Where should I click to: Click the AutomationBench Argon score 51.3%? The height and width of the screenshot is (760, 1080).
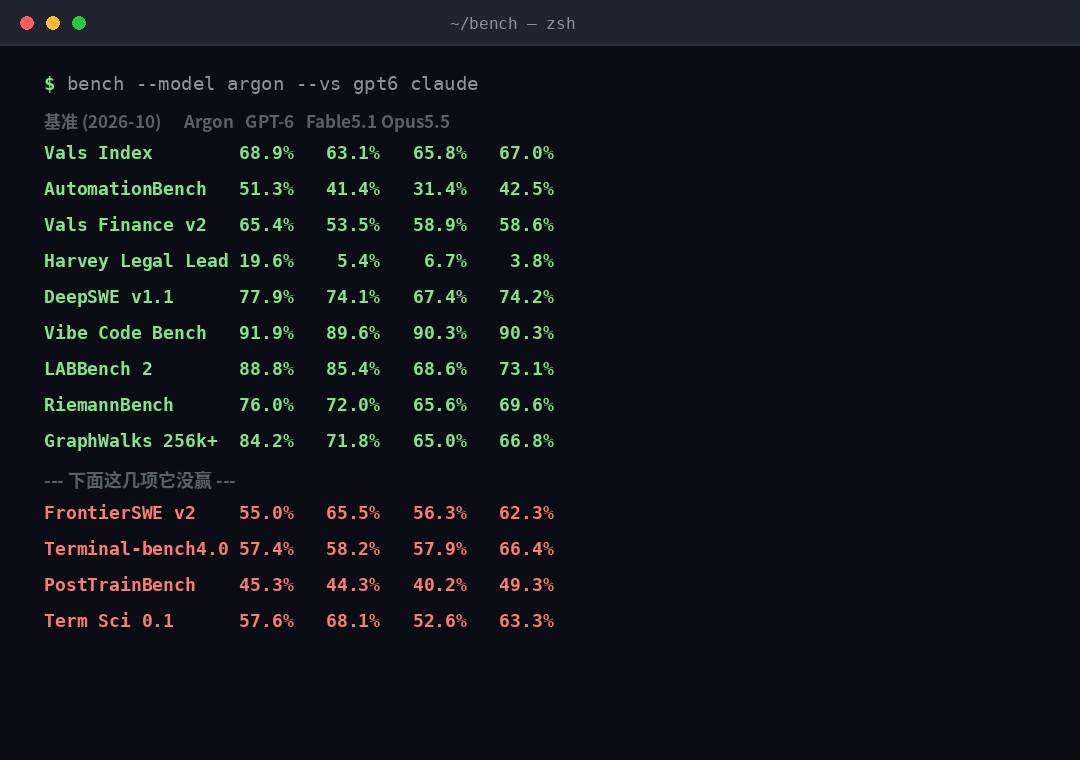pyautogui.click(x=266, y=189)
